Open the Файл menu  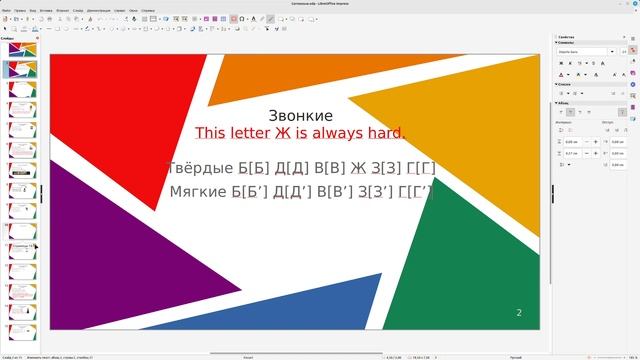pos(6,10)
